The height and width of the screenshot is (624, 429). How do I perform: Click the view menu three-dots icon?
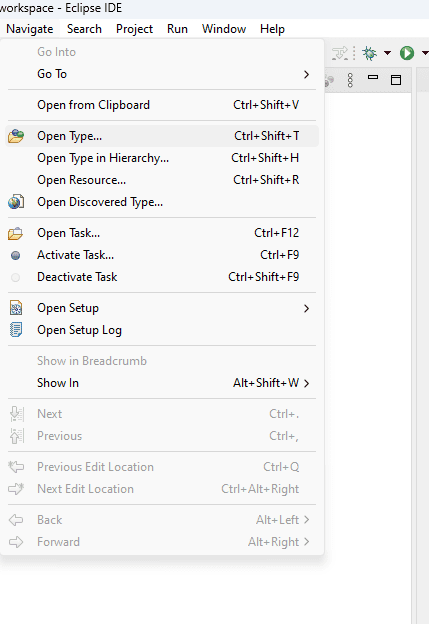pos(350,80)
